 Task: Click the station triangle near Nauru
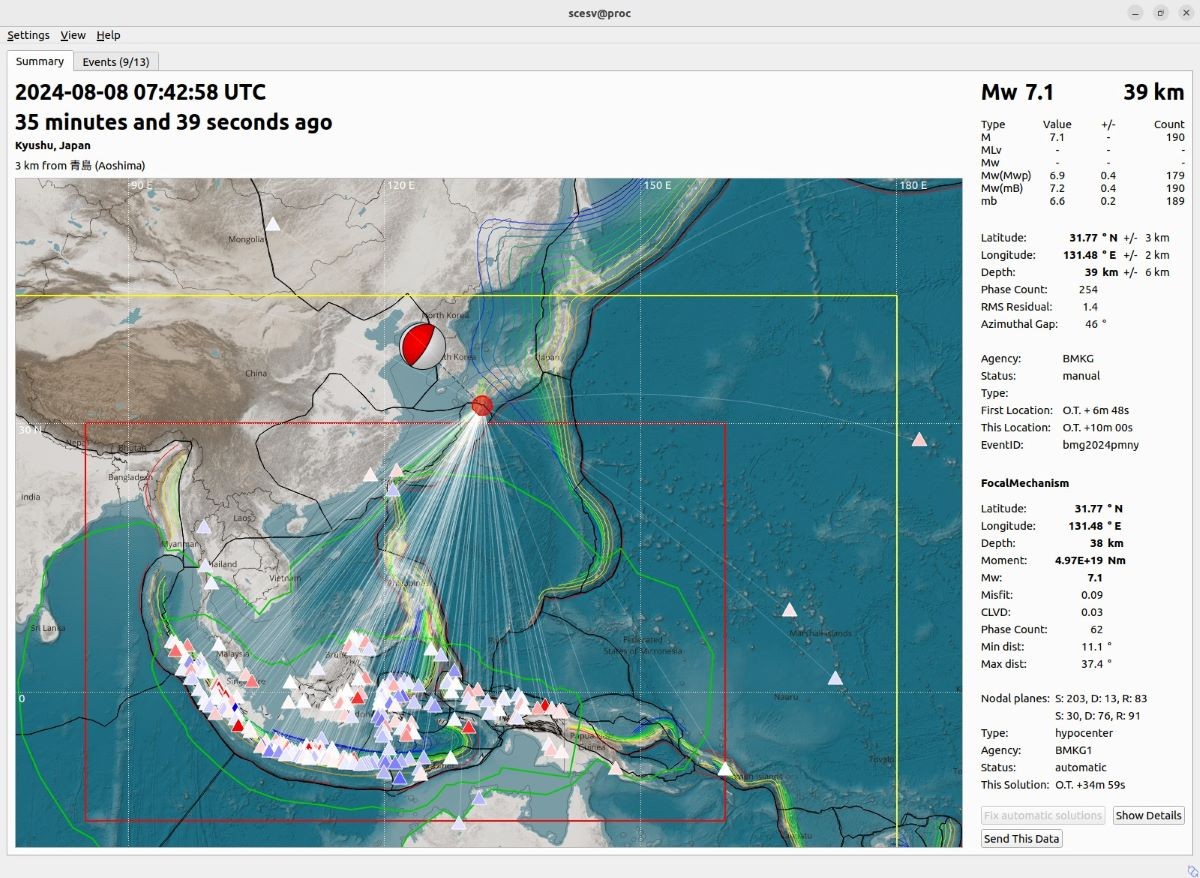[835, 679]
